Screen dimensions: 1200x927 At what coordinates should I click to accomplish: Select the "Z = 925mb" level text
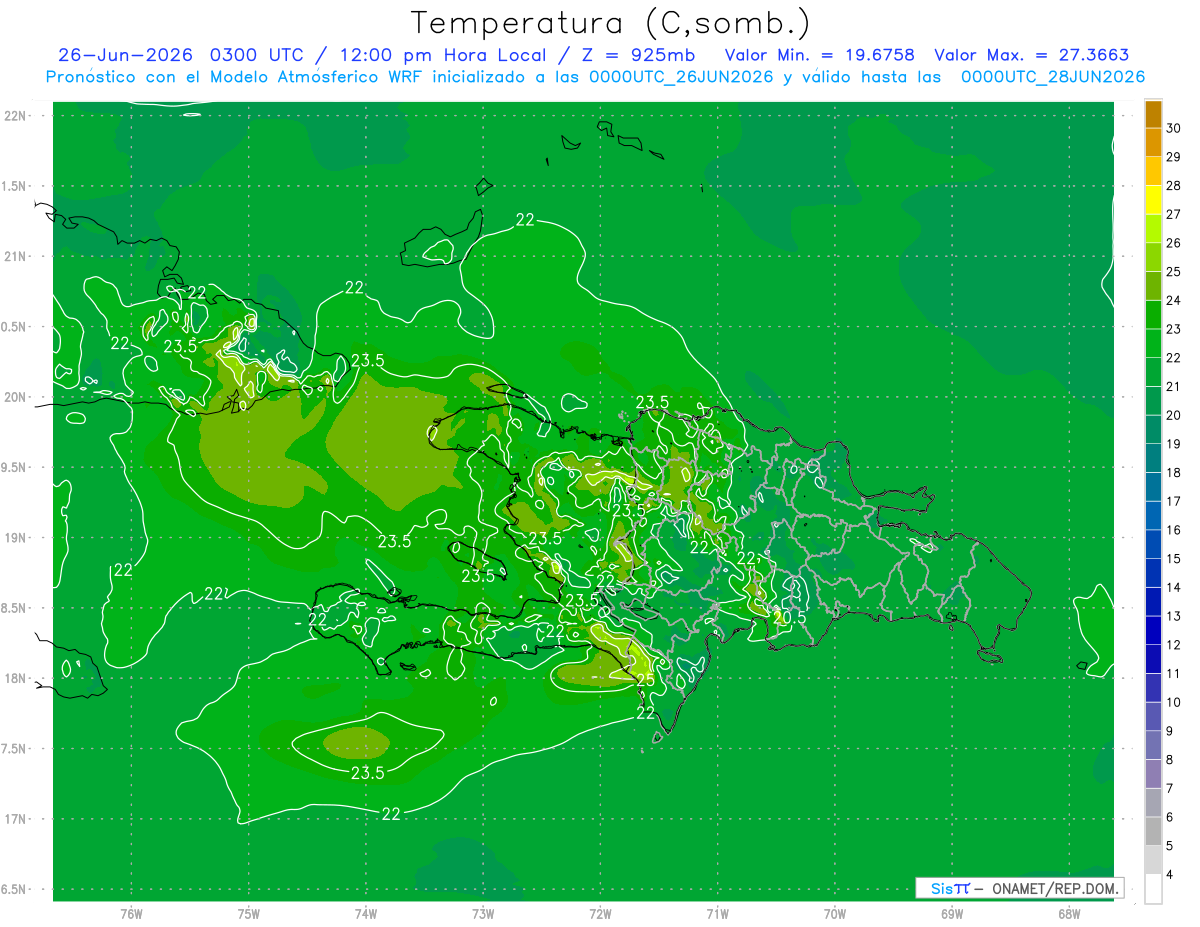tap(638, 55)
